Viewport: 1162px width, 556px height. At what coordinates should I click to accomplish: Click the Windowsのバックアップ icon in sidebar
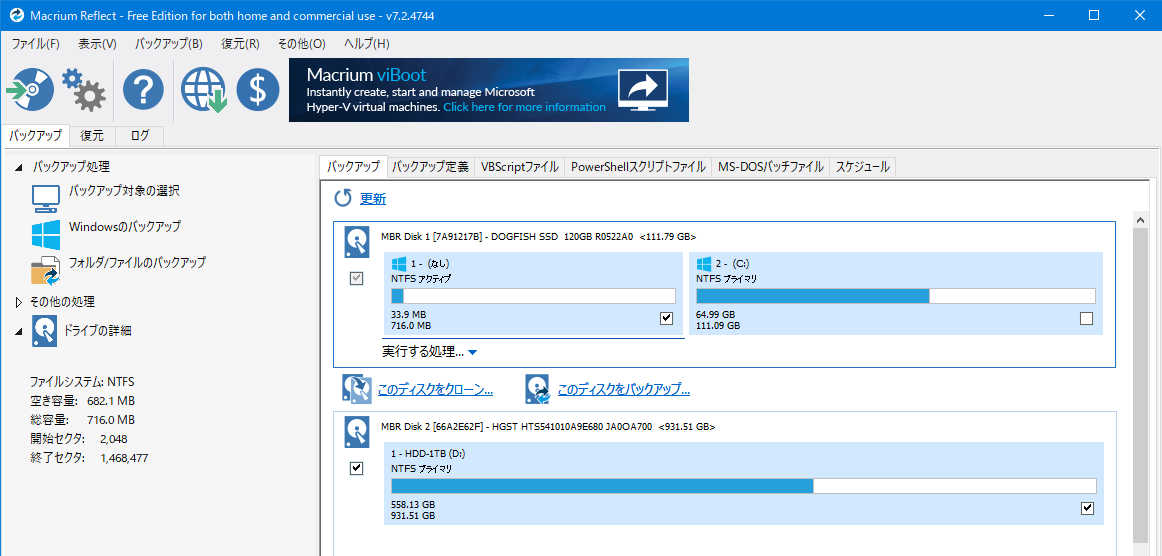(x=46, y=234)
